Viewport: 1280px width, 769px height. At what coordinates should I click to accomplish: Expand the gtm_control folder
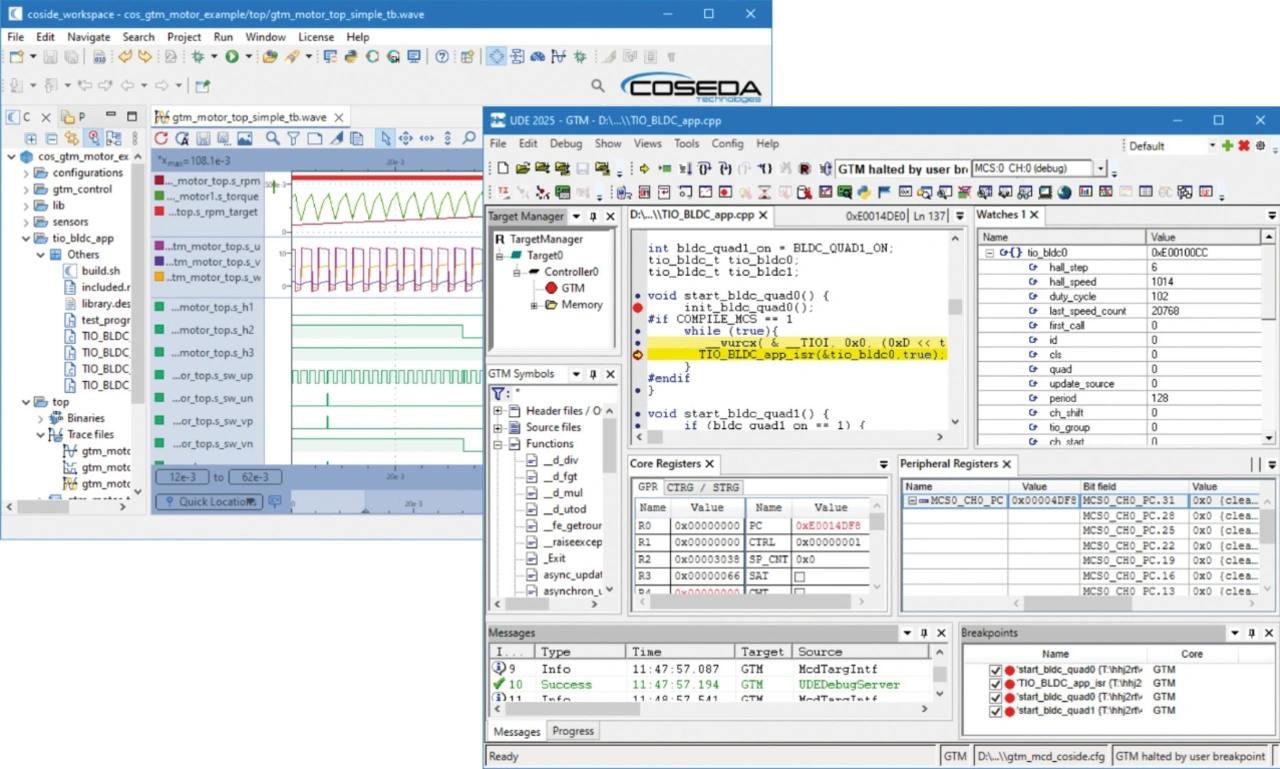pos(27,189)
